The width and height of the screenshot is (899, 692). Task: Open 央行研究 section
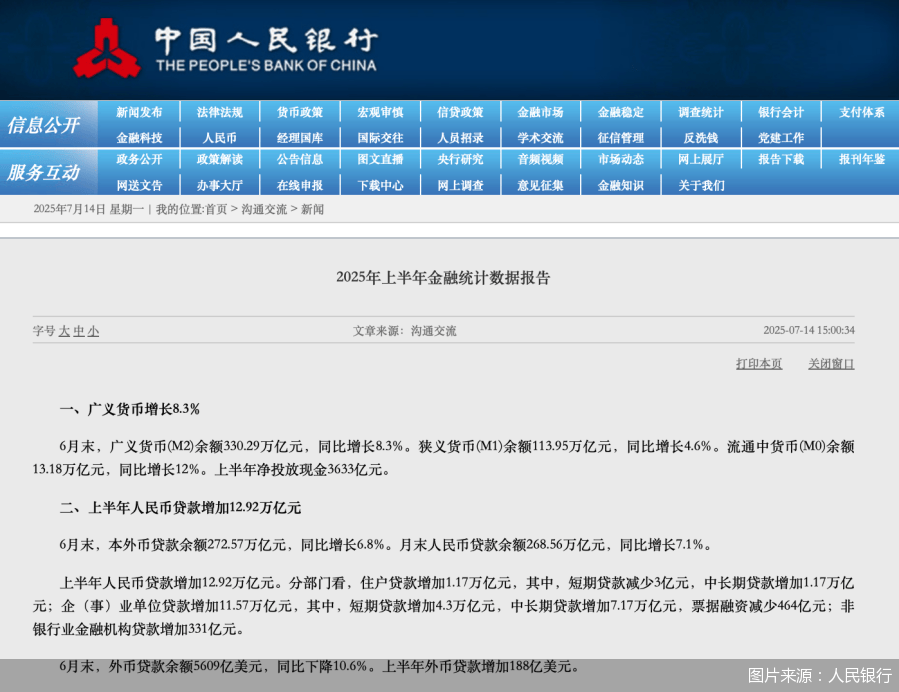coord(460,159)
